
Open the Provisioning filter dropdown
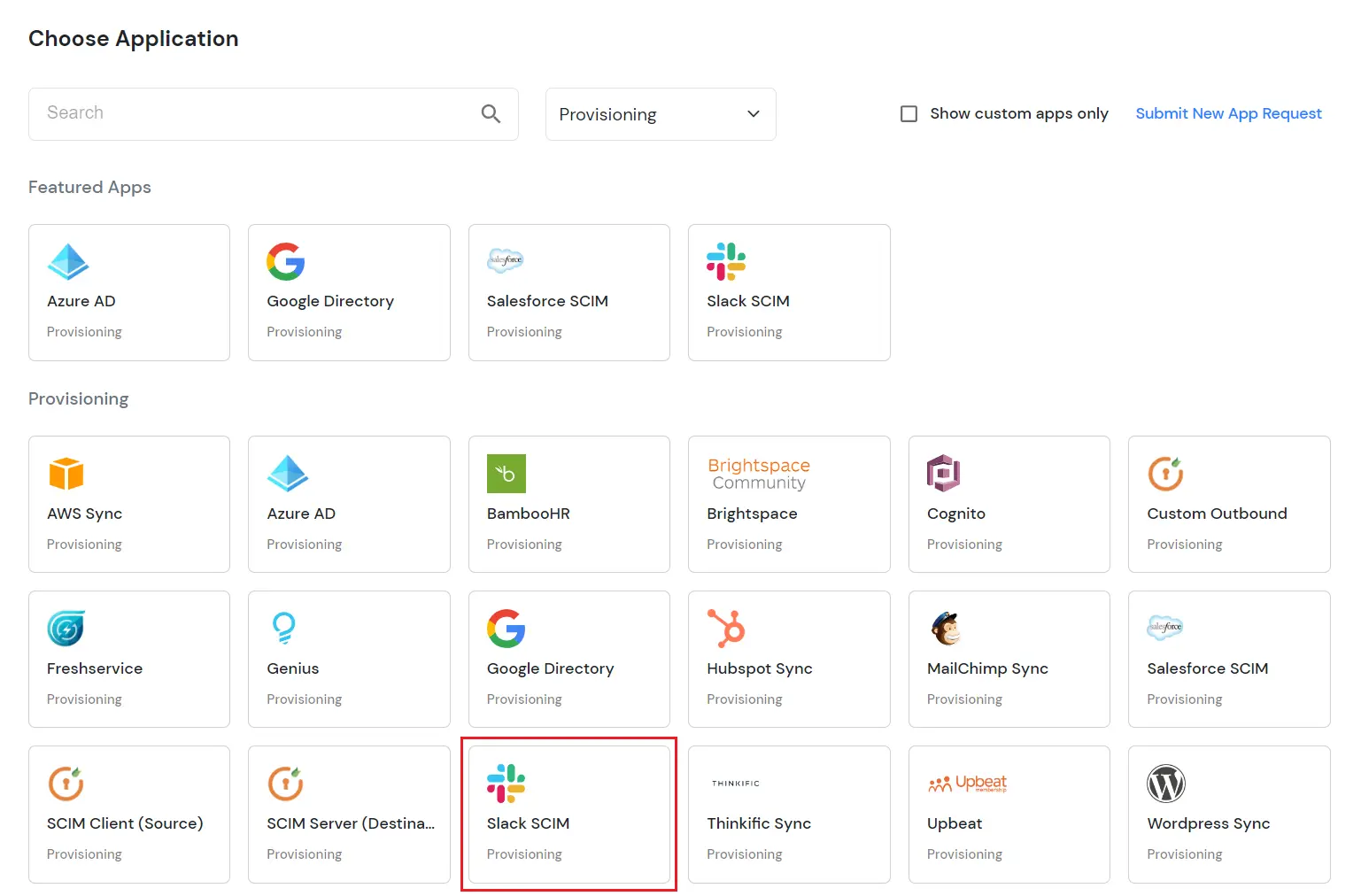pos(661,114)
